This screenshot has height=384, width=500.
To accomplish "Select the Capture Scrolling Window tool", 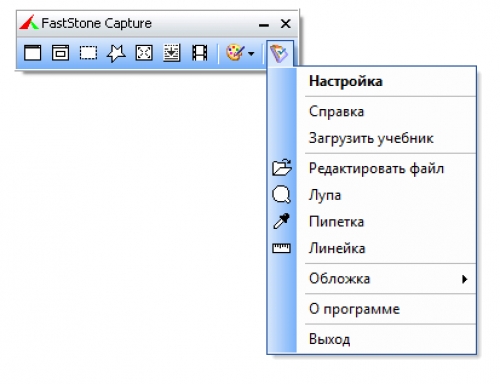I will tap(172, 53).
